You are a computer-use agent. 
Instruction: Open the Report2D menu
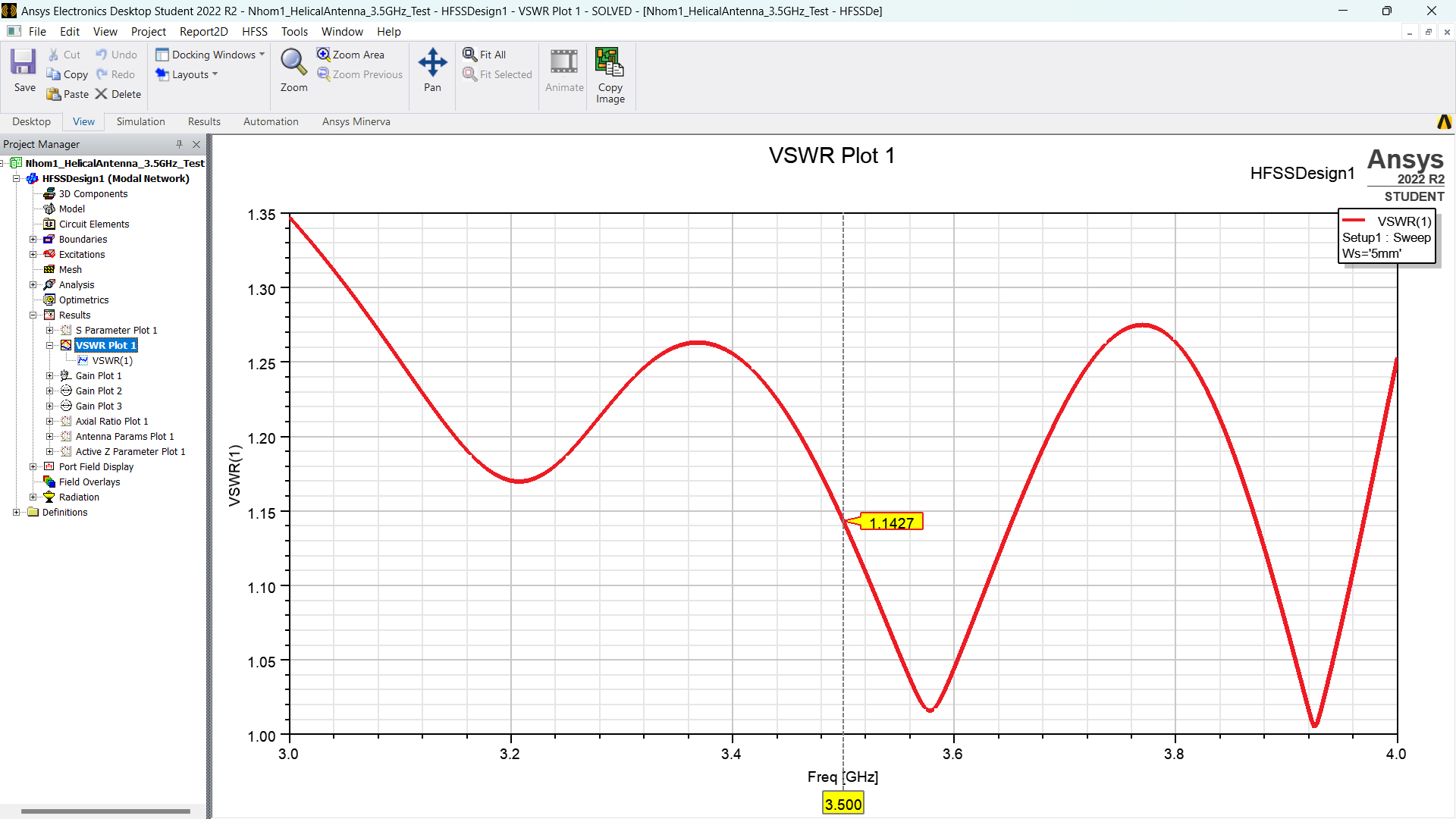[x=203, y=31]
